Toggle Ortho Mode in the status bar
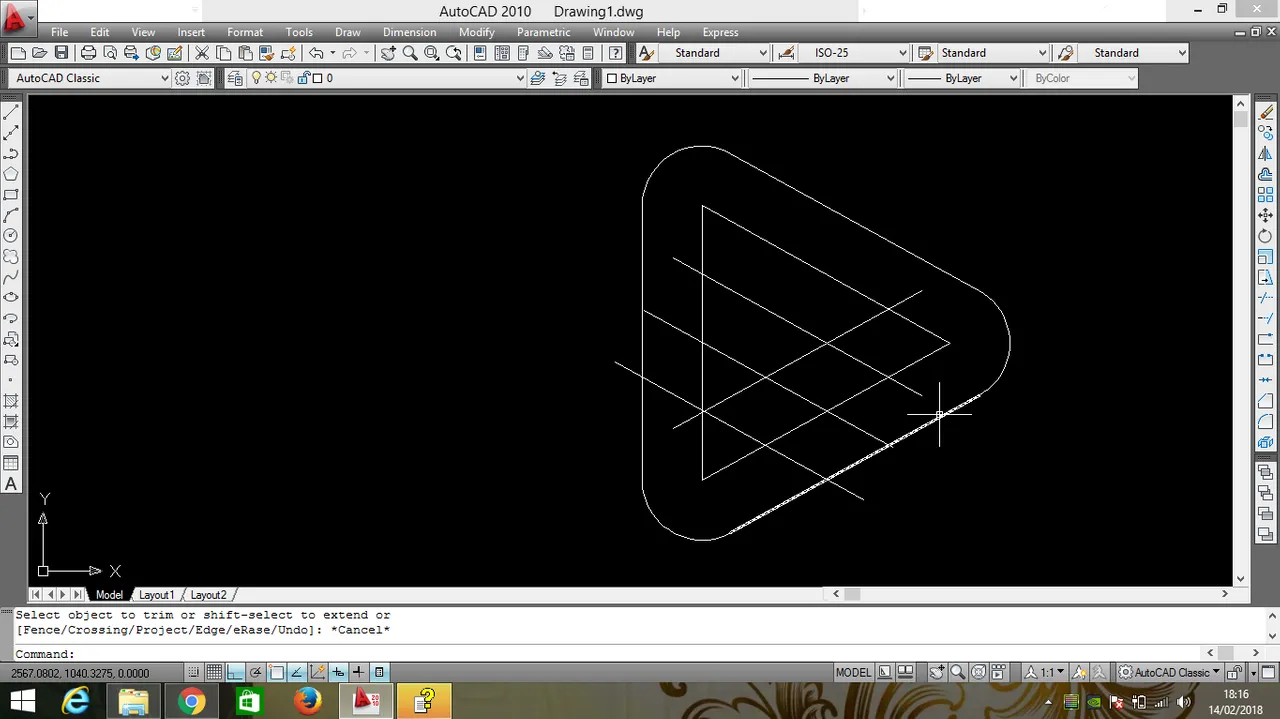The width and height of the screenshot is (1280, 719). coord(235,672)
